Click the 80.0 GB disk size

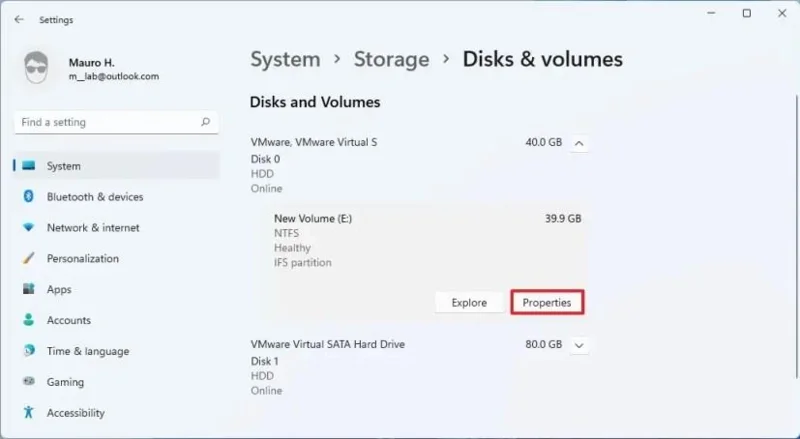(x=543, y=345)
